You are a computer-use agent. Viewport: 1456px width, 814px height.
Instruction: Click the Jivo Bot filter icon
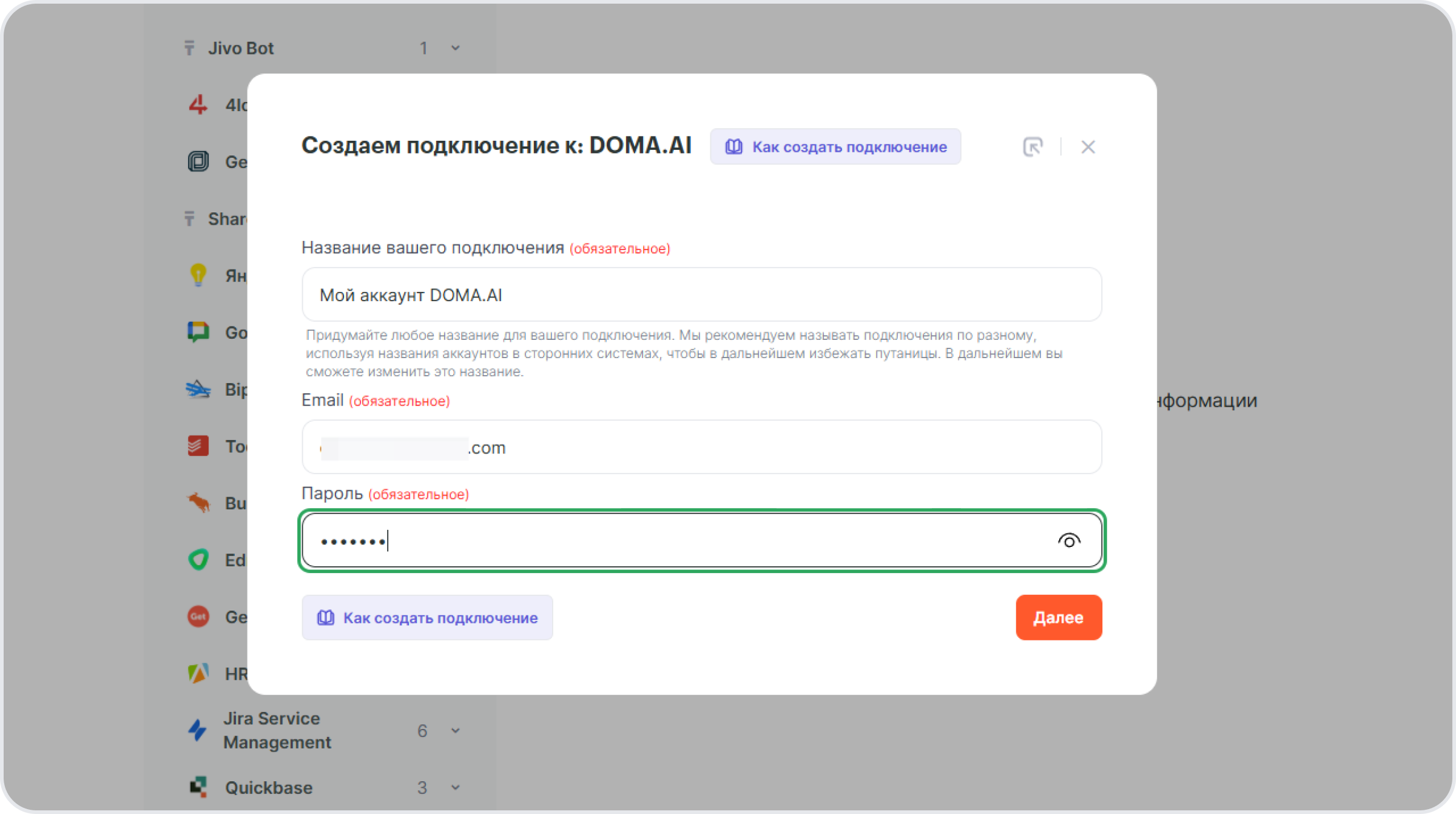click(189, 47)
